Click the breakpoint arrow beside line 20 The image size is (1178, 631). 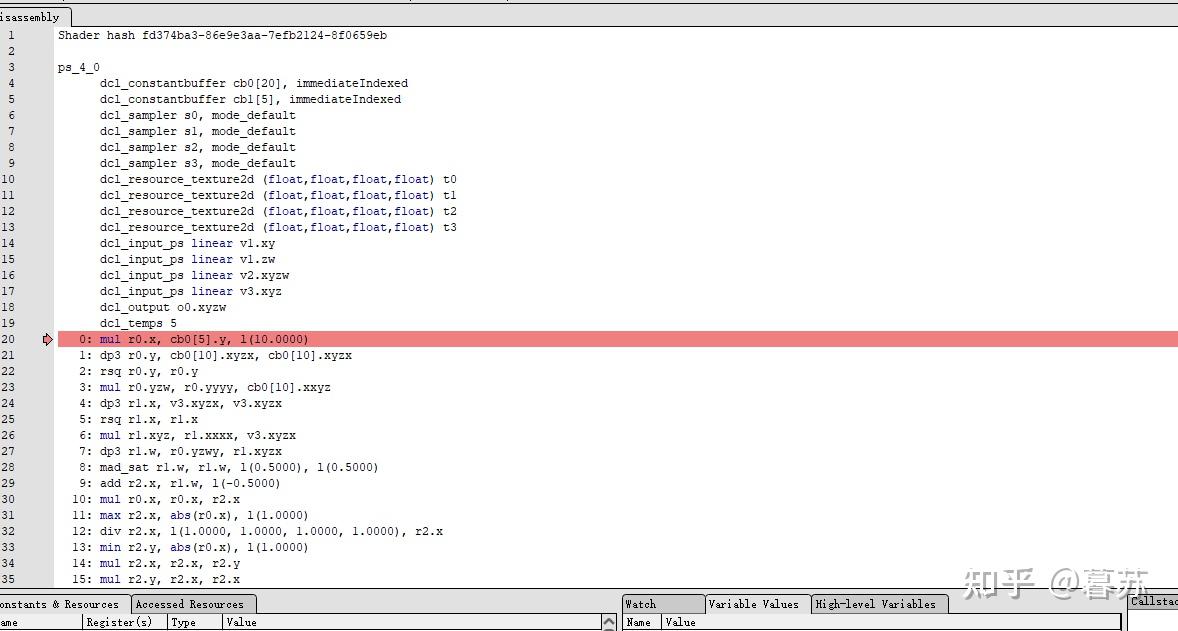(x=46, y=339)
